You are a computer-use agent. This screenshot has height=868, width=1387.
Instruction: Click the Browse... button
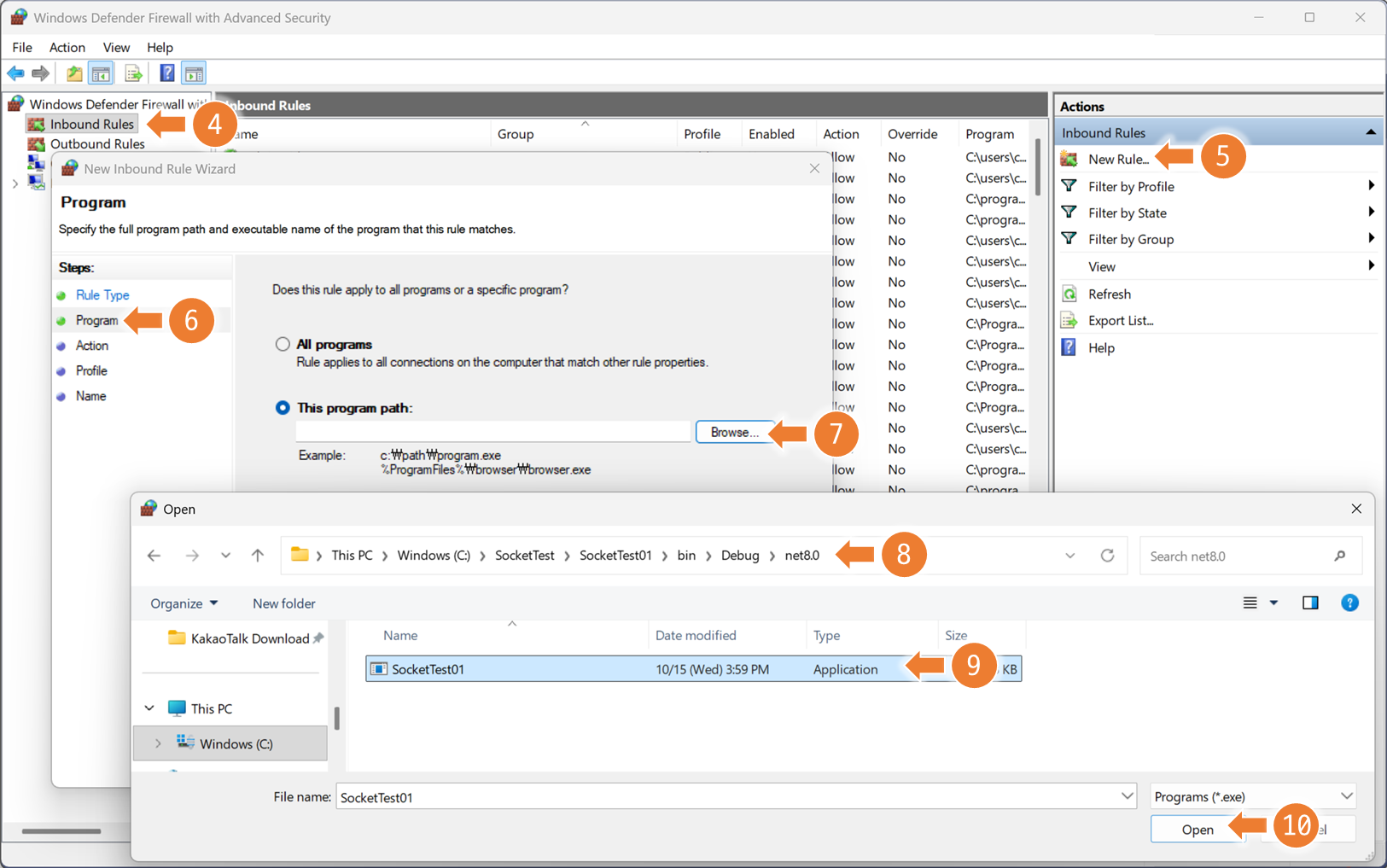[734, 432]
